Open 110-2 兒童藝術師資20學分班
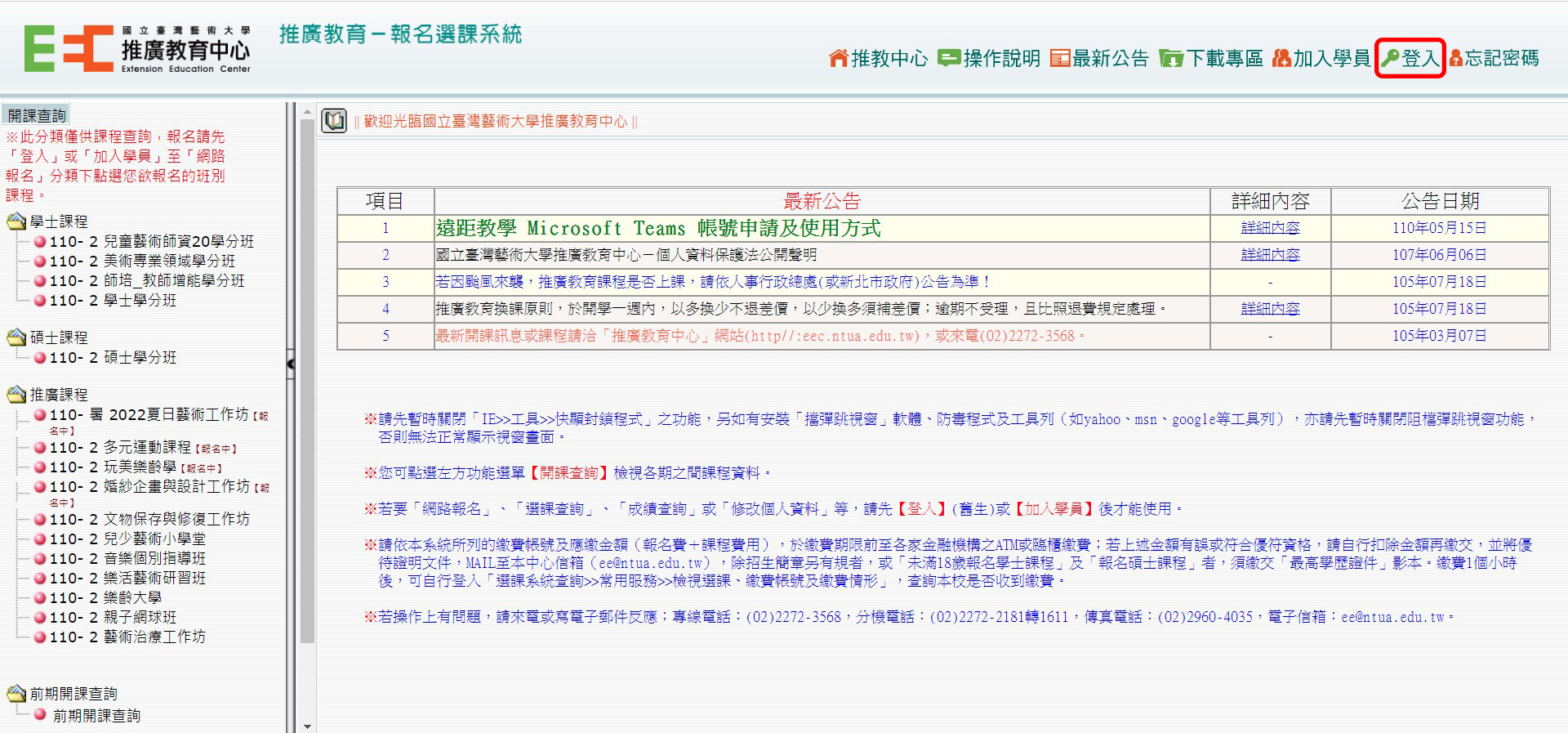 point(151,241)
